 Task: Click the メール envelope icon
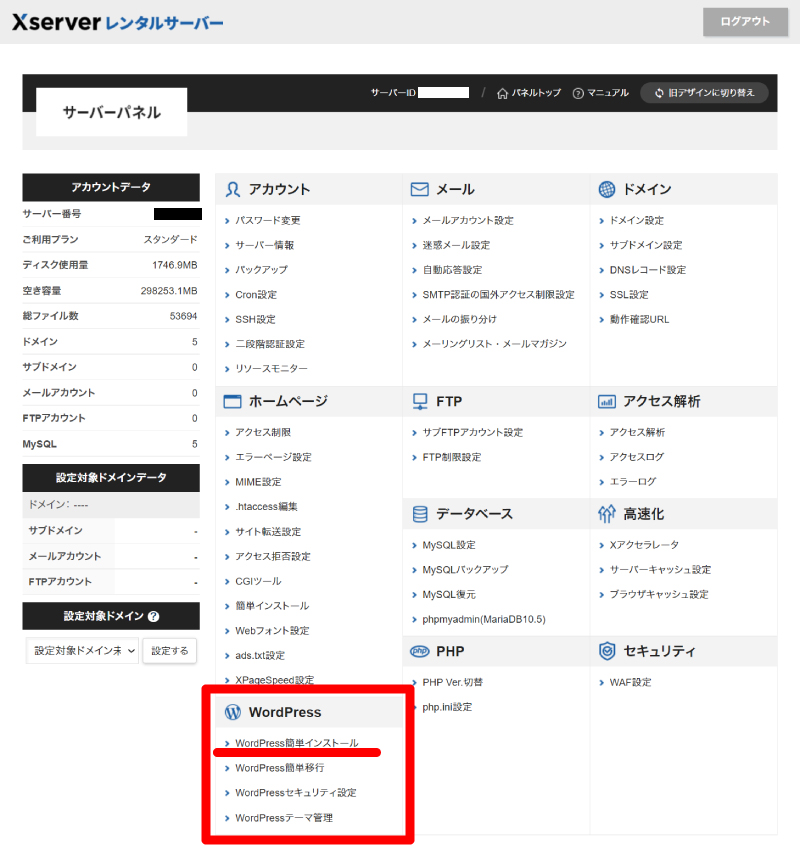[419, 190]
